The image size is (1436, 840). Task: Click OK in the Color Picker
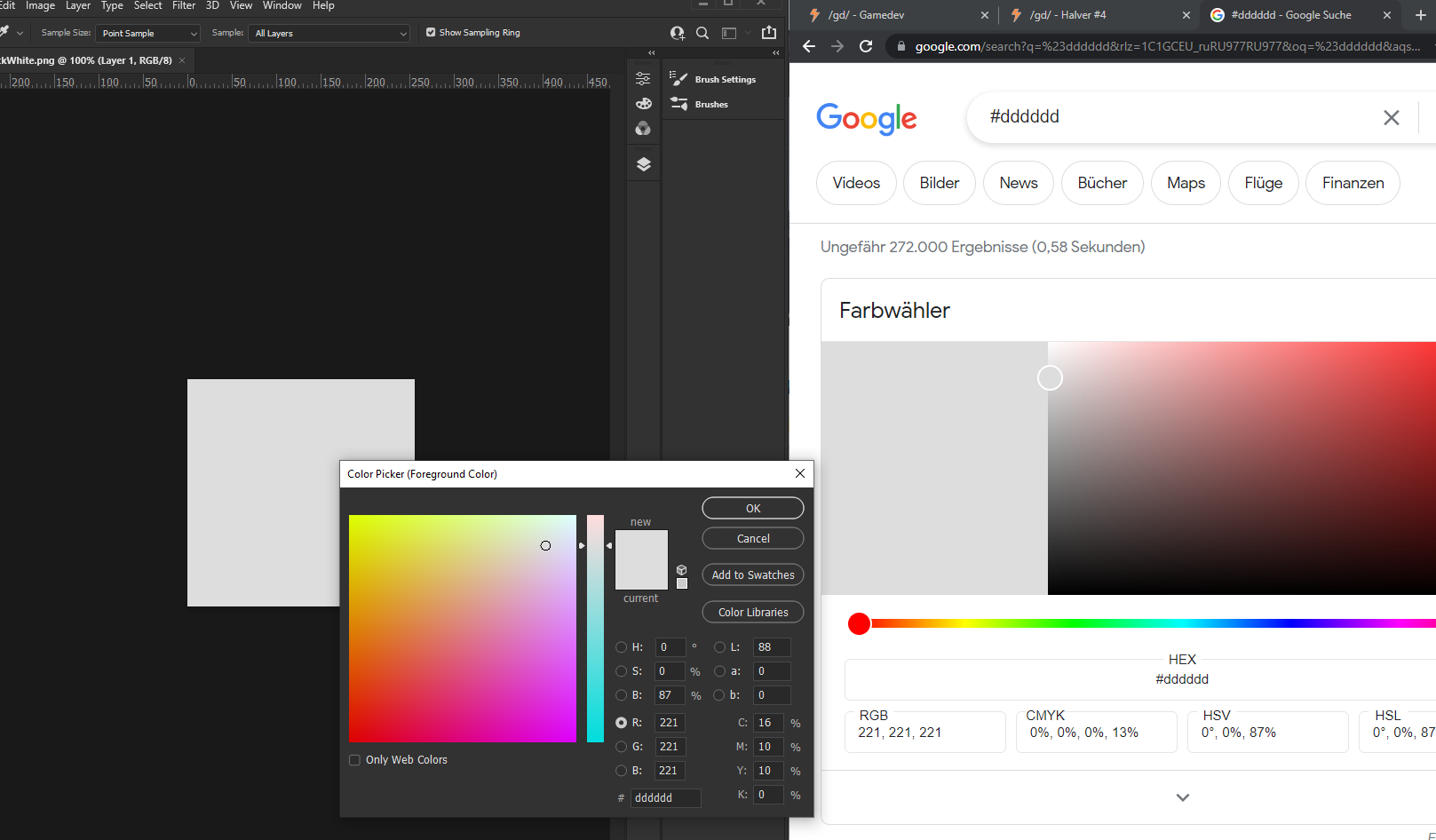(753, 508)
